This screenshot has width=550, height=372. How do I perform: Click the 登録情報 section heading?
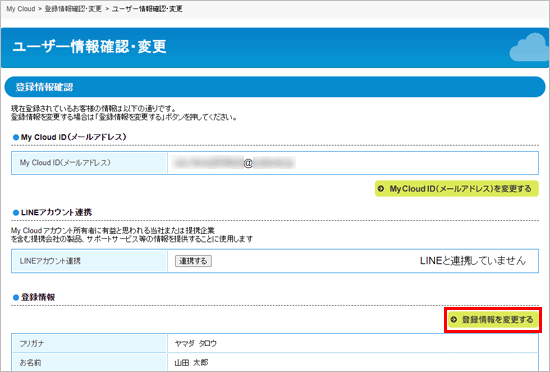point(38,297)
